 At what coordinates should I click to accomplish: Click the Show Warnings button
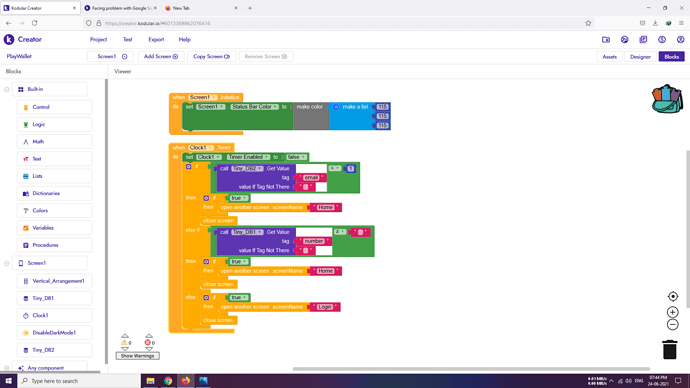click(137, 356)
